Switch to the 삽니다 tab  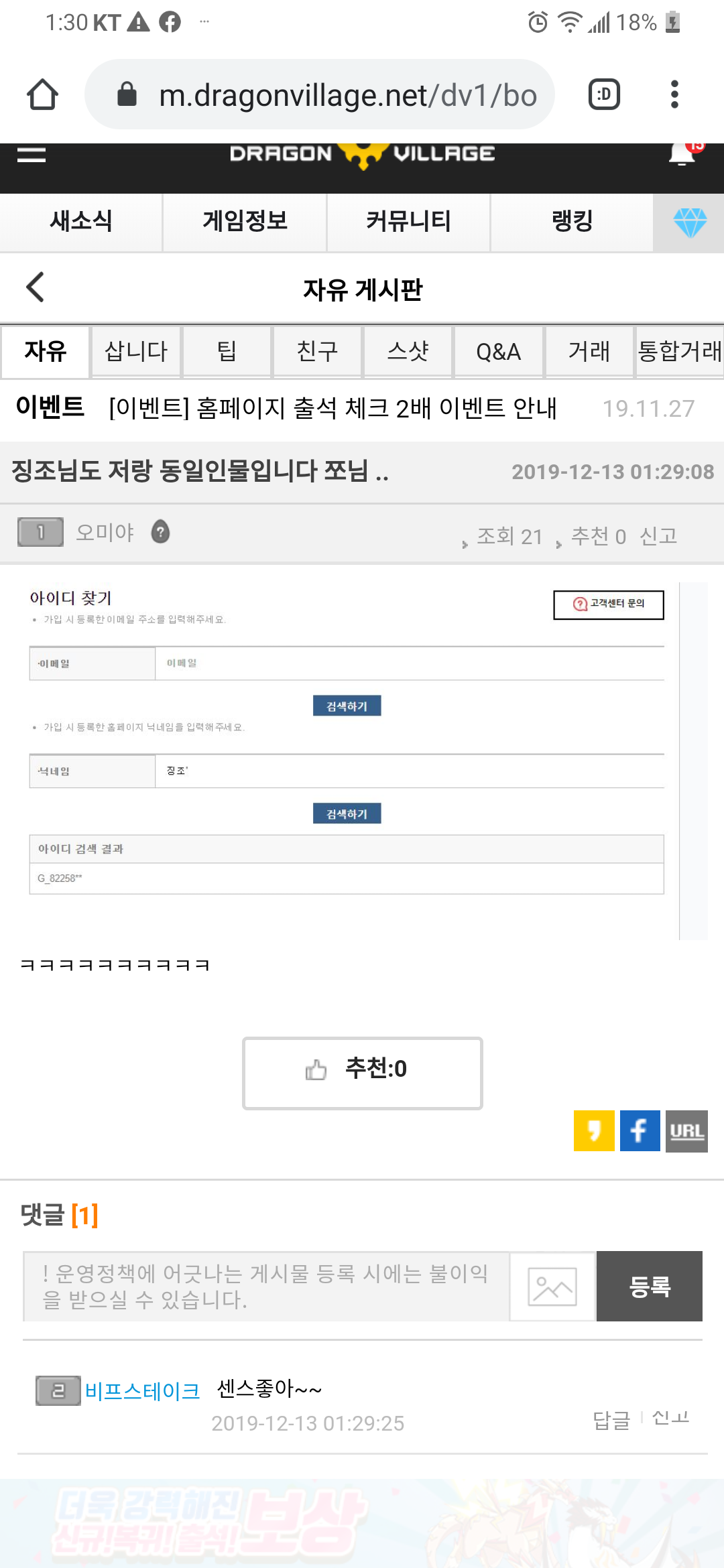(136, 351)
